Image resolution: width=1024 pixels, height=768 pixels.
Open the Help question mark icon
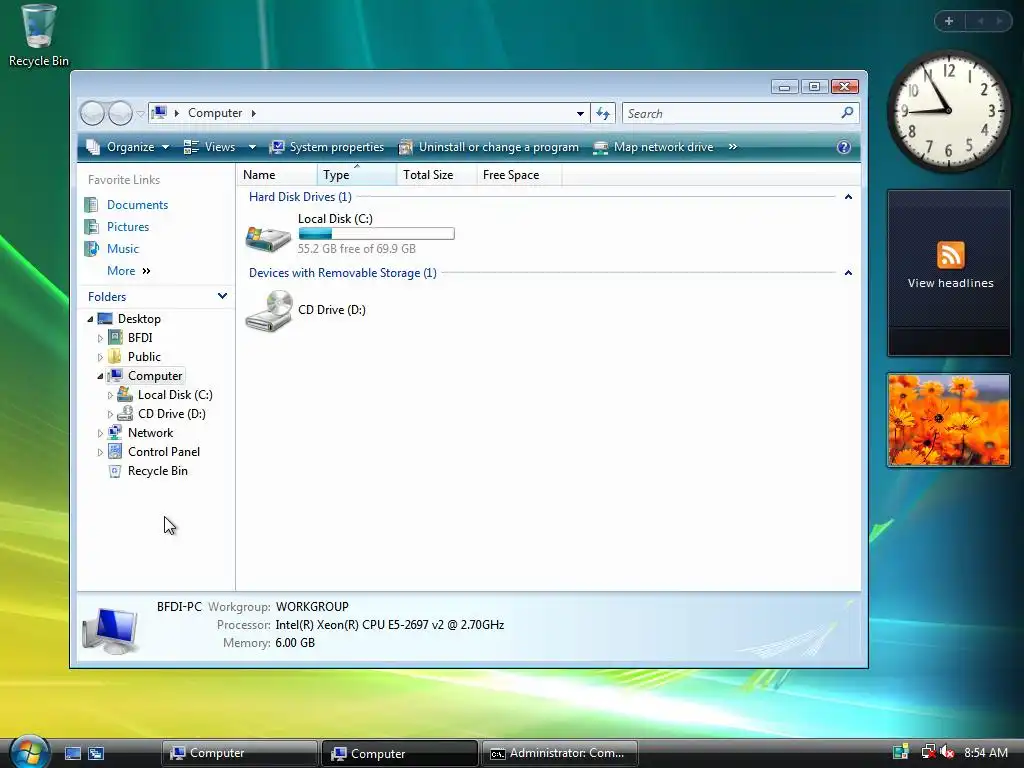pyautogui.click(x=844, y=147)
